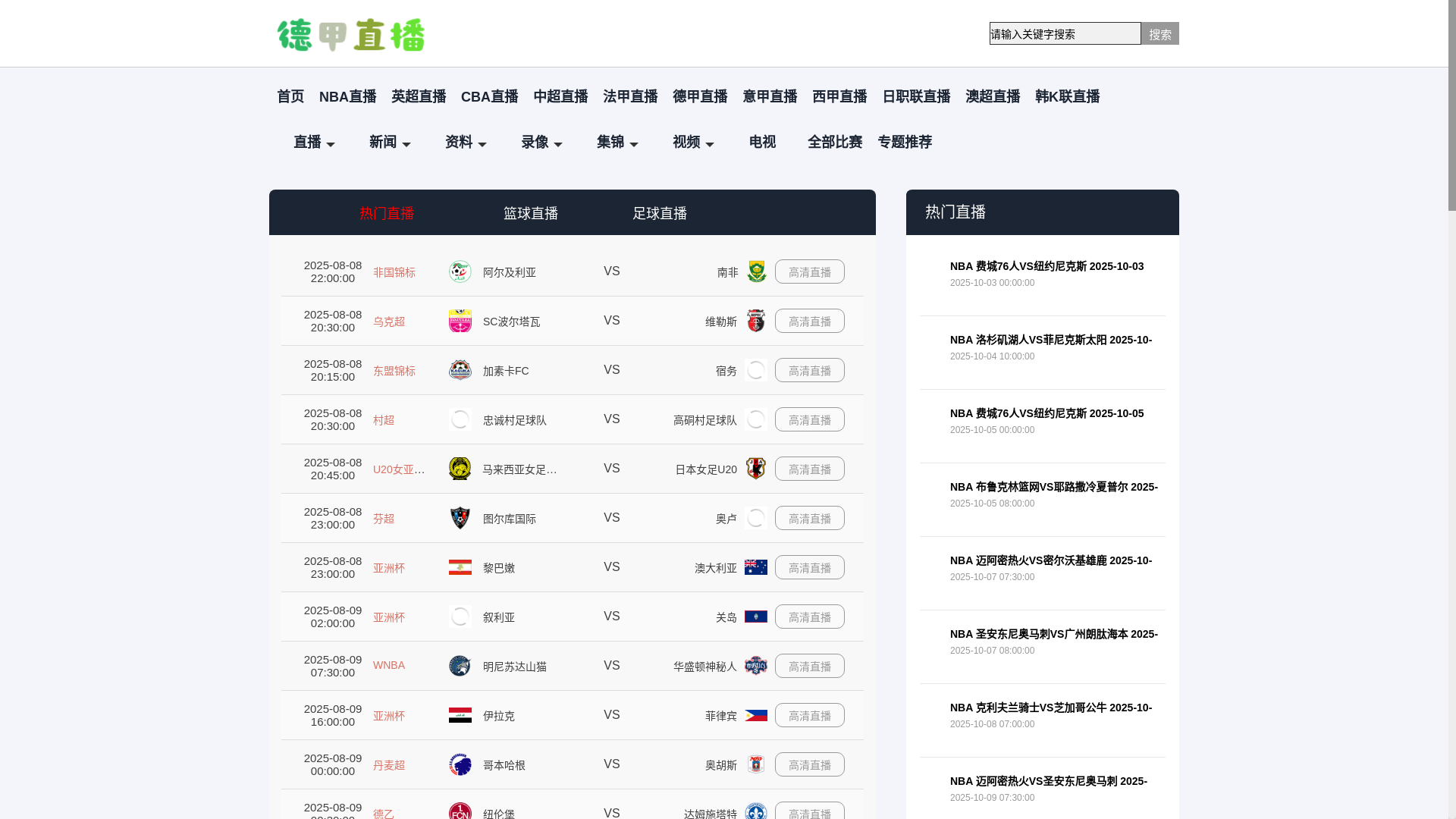This screenshot has width=1456, height=819.
Task: Click the Guam flag icon
Action: pos(756,617)
